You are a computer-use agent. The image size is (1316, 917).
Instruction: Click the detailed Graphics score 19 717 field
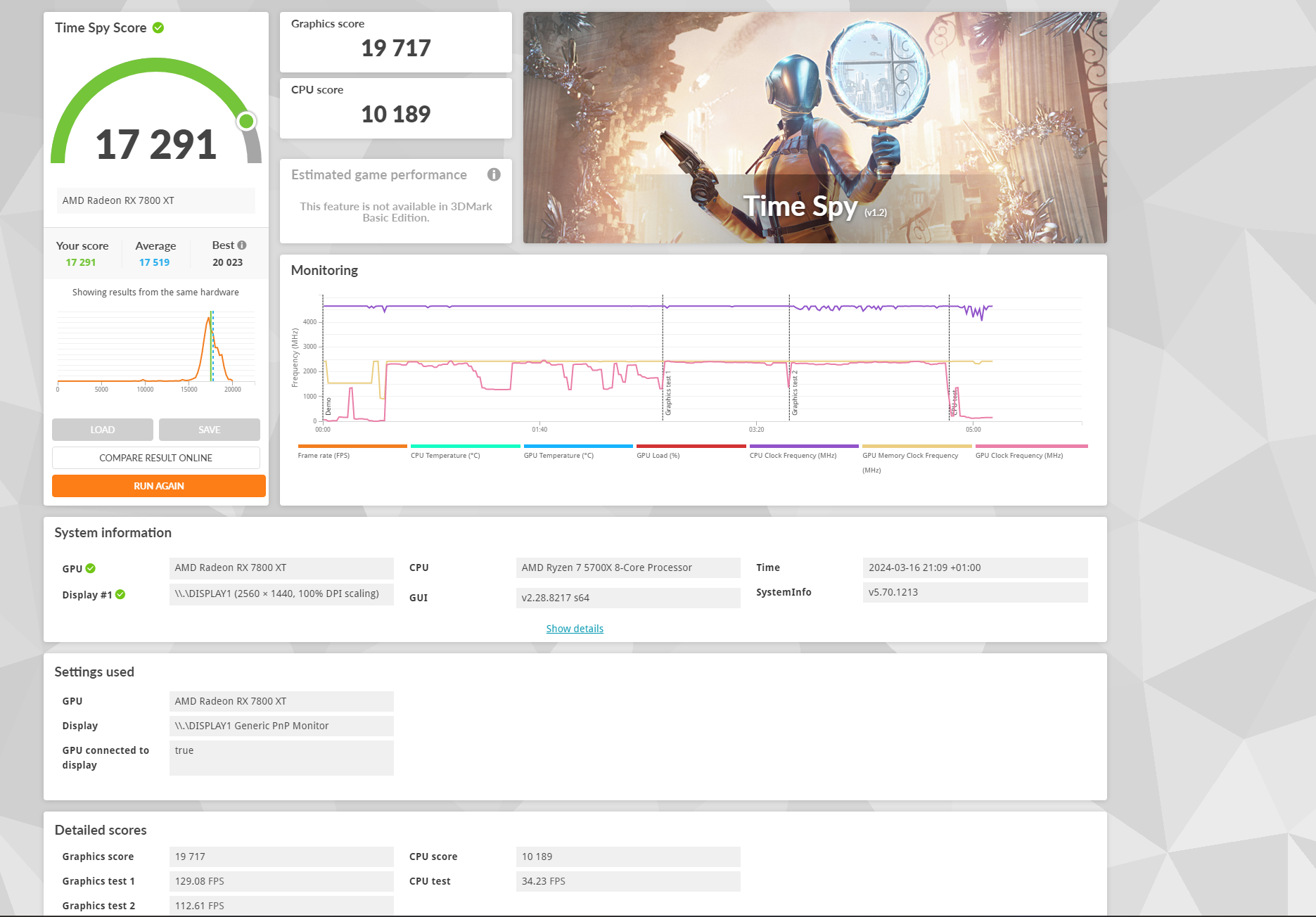pyautogui.click(x=281, y=857)
